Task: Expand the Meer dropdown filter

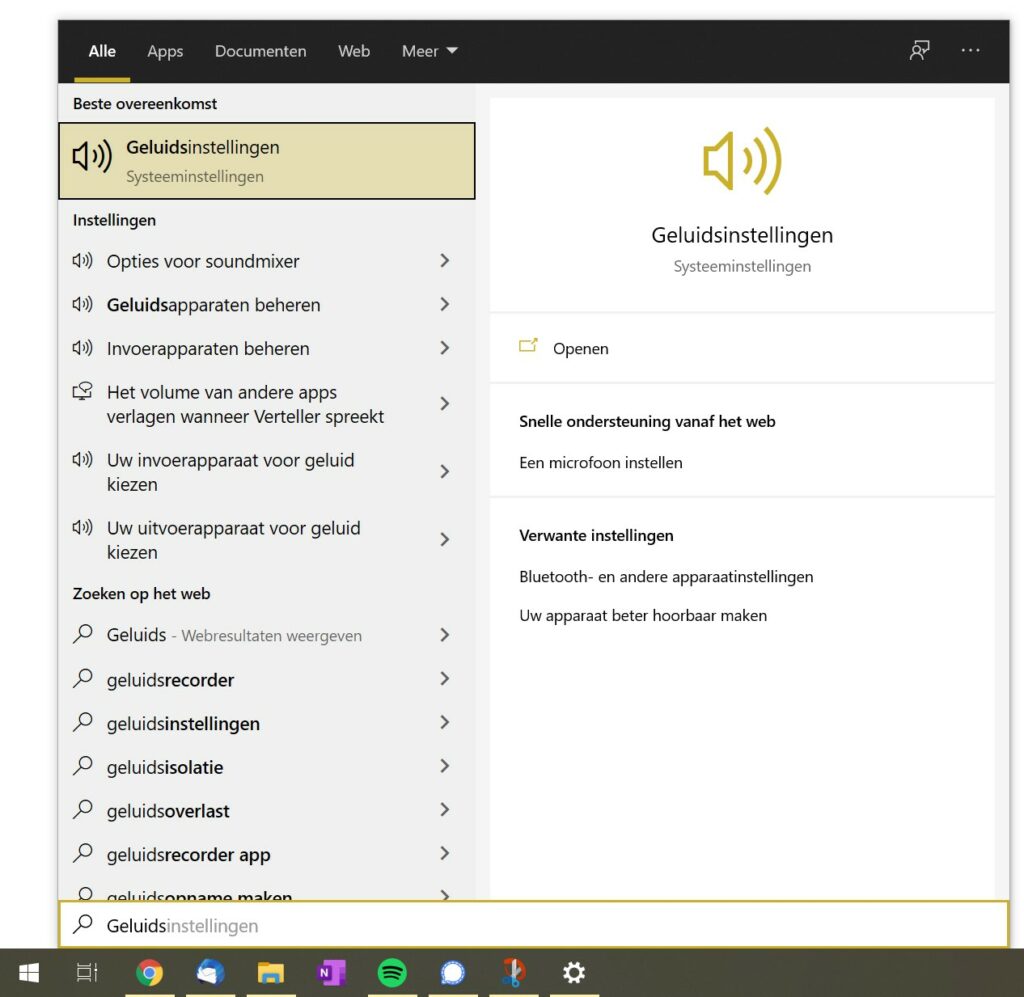Action: [430, 51]
